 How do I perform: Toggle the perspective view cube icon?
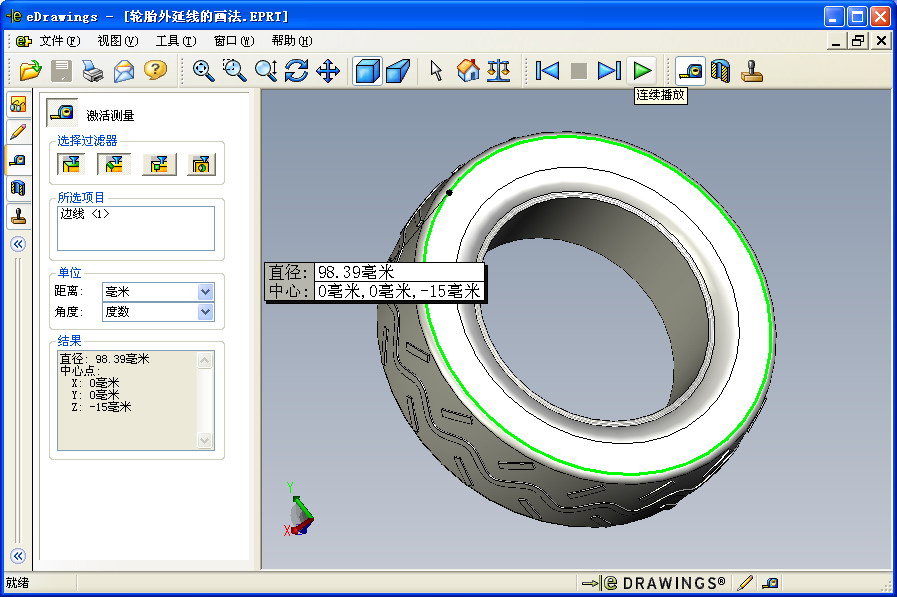click(x=398, y=71)
